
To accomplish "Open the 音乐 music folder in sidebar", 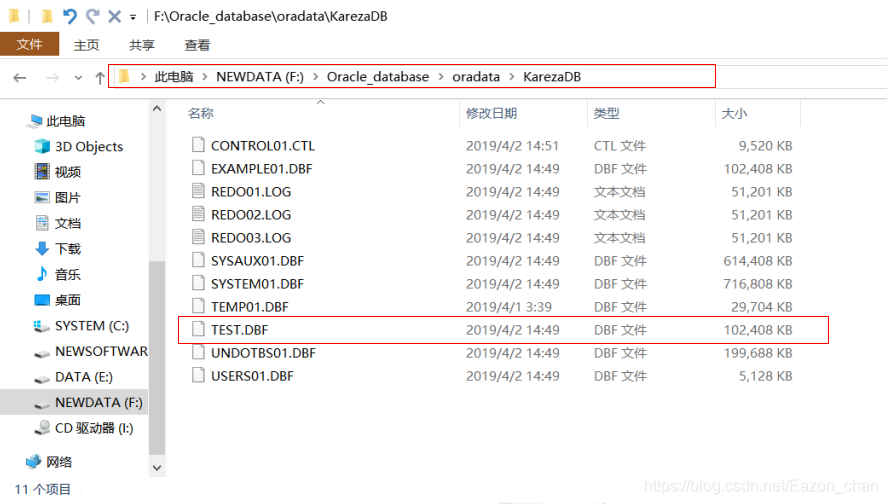I will click(42, 274).
